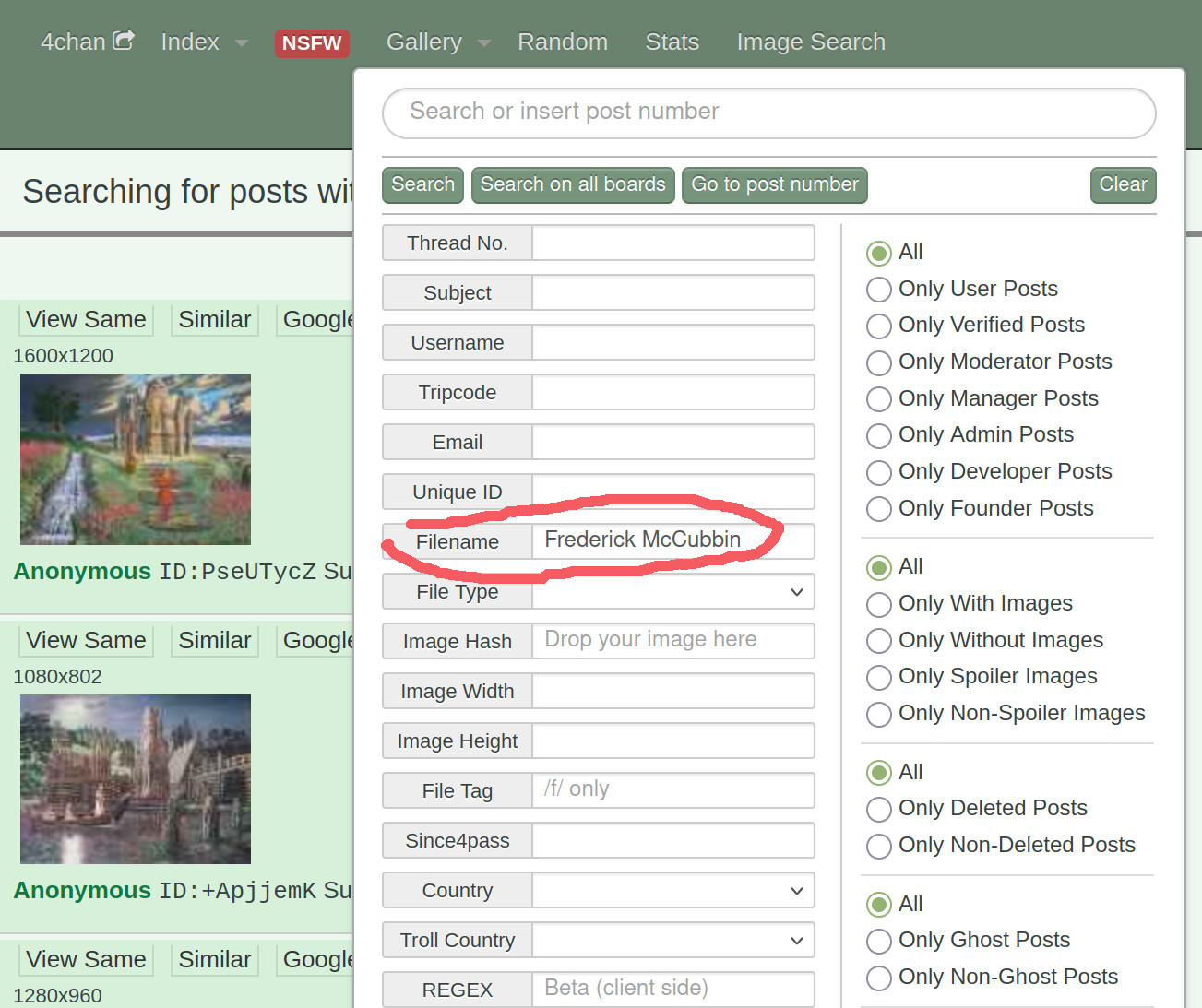
Task: Choose Only Spoiler Images option
Action: click(879, 677)
